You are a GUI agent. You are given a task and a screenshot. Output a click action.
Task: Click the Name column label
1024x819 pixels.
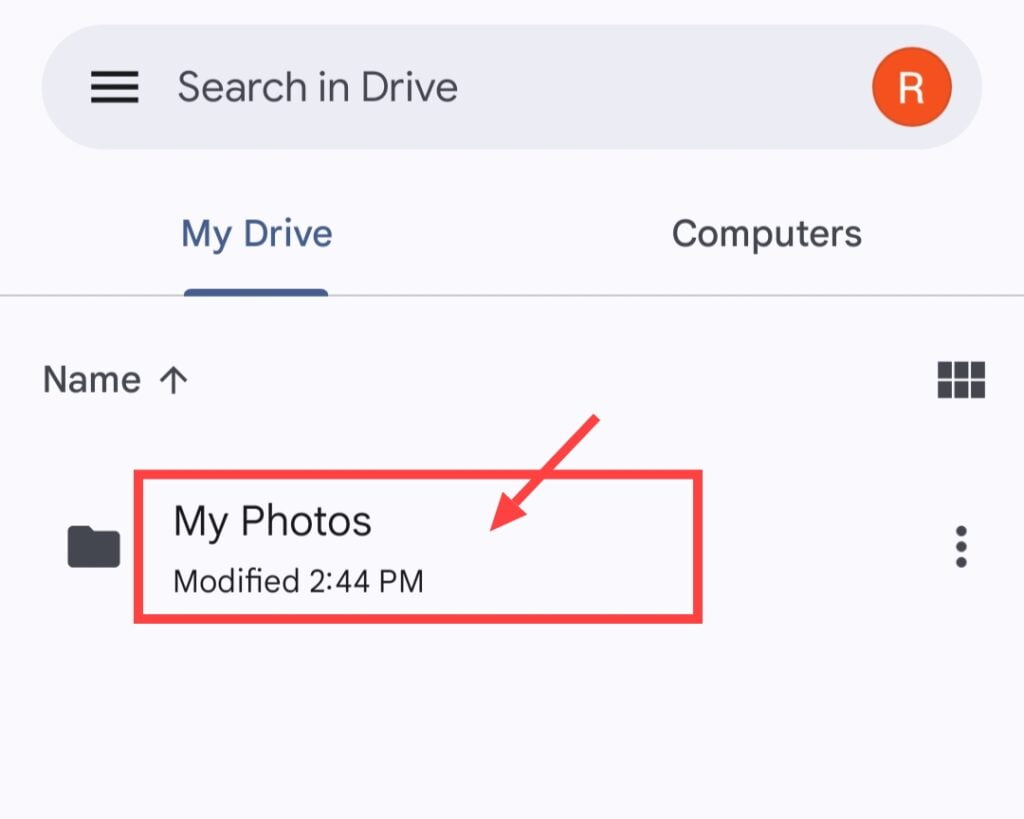point(92,379)
